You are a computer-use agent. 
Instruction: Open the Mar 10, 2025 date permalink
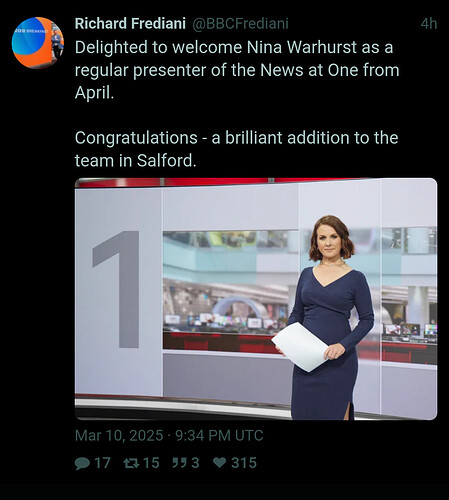point(119,436)
